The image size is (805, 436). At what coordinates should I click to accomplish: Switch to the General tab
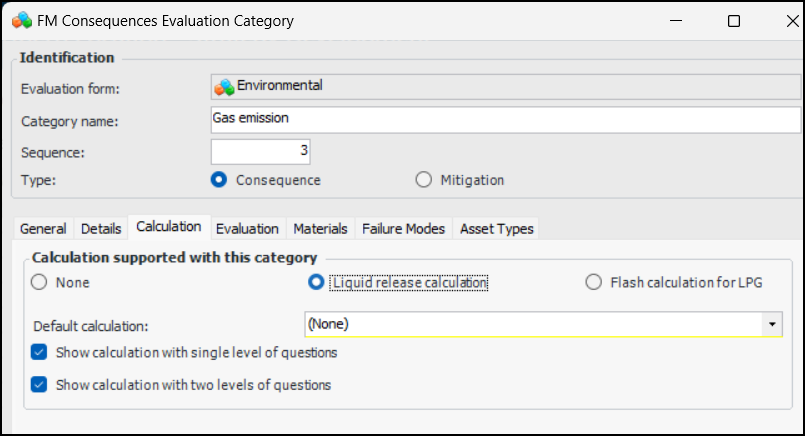(x=43, y=229)
